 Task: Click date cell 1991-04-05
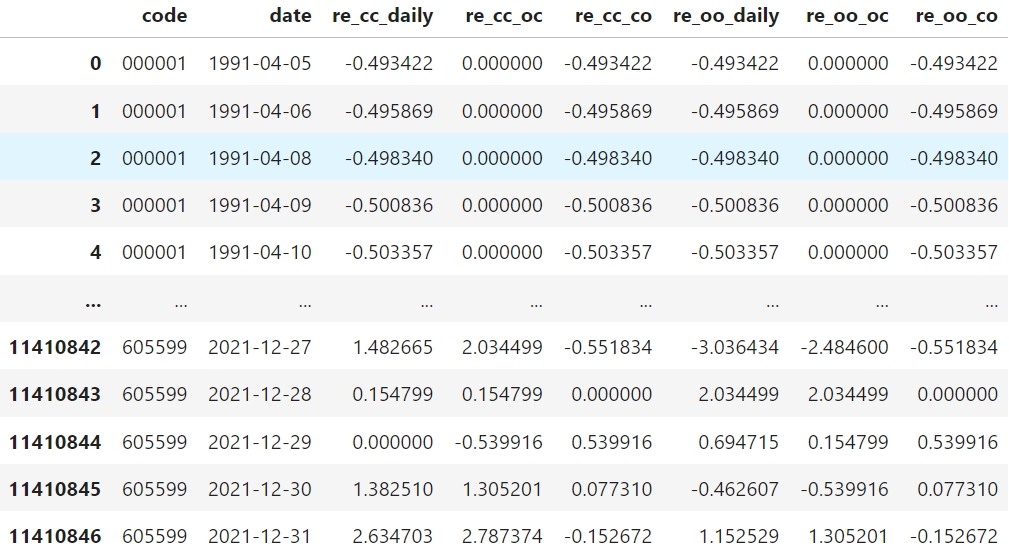point(260,64)
